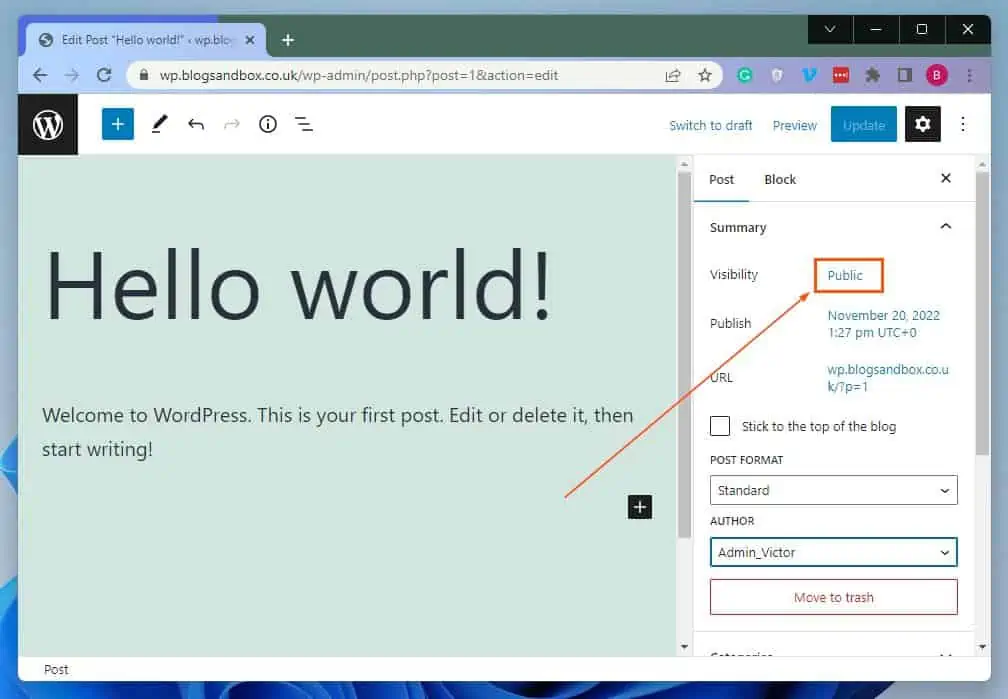This screenshot has width=1008, height=699.
Task: Click the browser forward arrow
Action: (71, 75)
